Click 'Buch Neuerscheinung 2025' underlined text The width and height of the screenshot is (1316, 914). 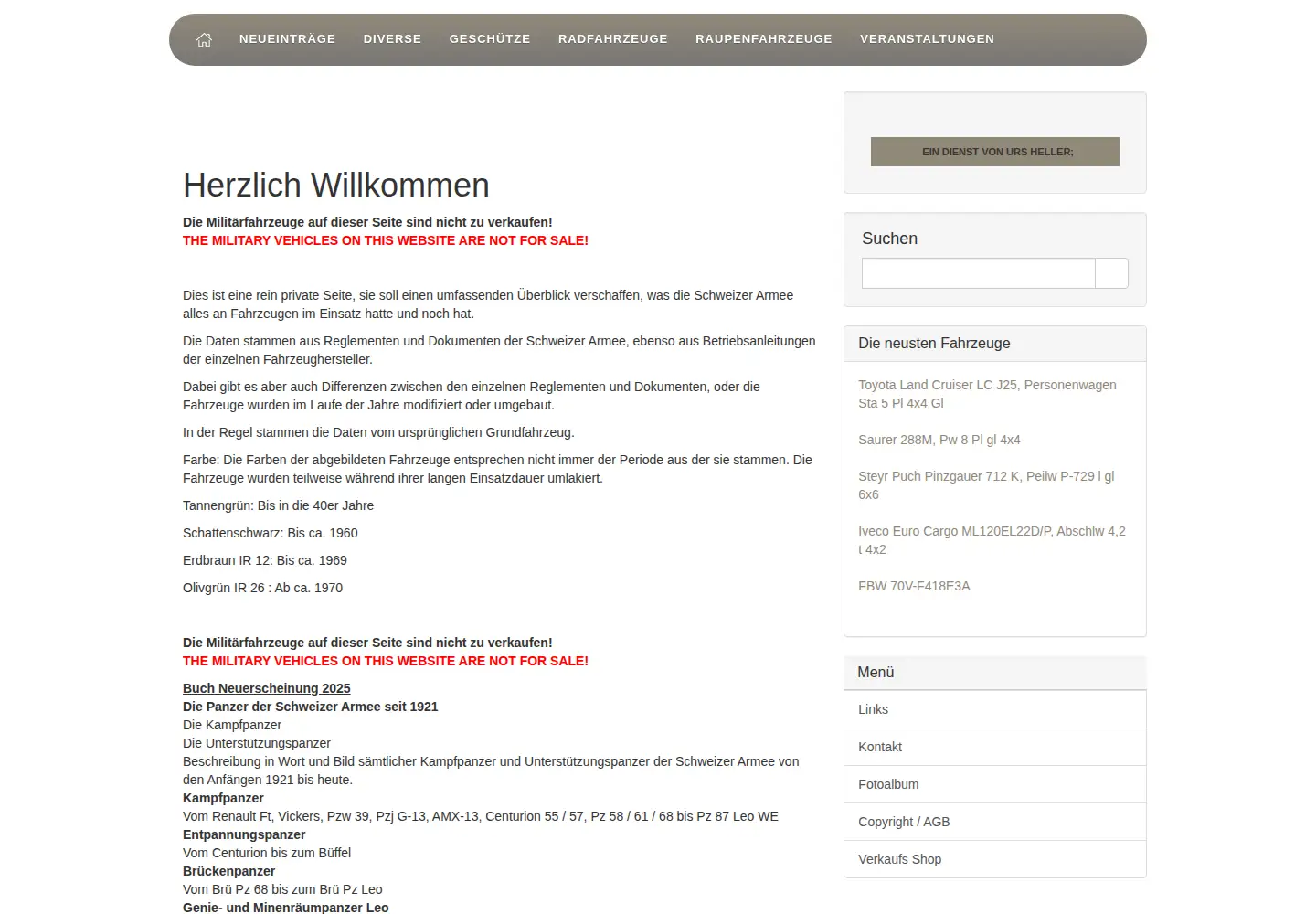(267, 688)
